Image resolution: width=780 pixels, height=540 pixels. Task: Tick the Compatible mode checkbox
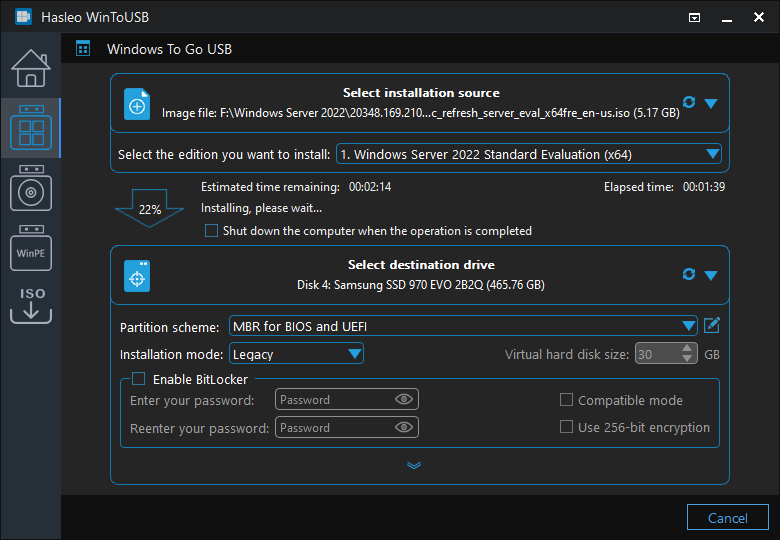pos(566,400)
